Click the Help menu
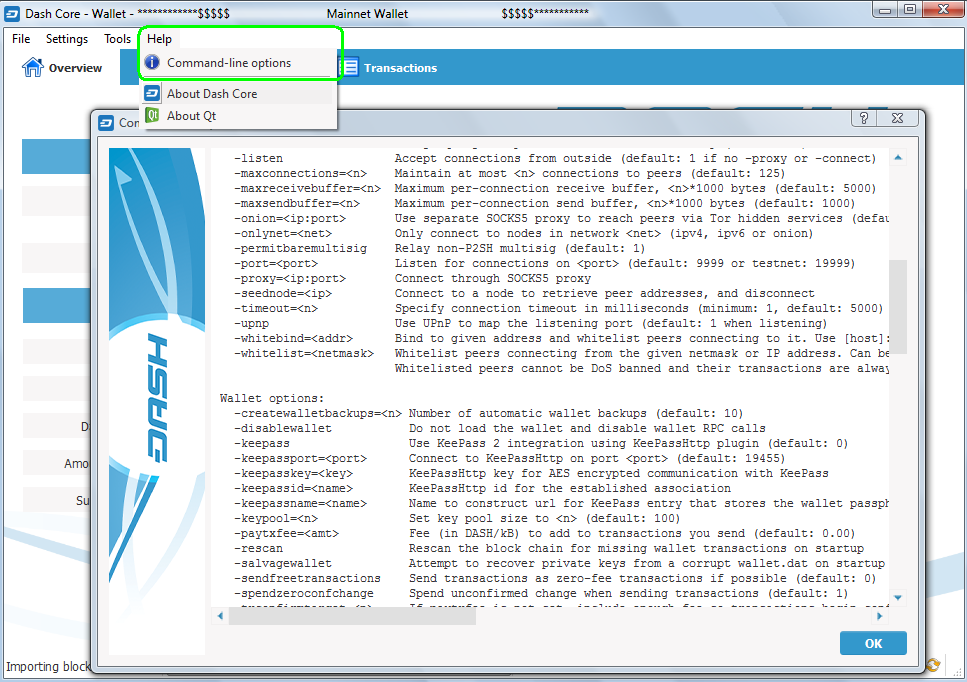The image size is (967, 682). coord(159,39)
